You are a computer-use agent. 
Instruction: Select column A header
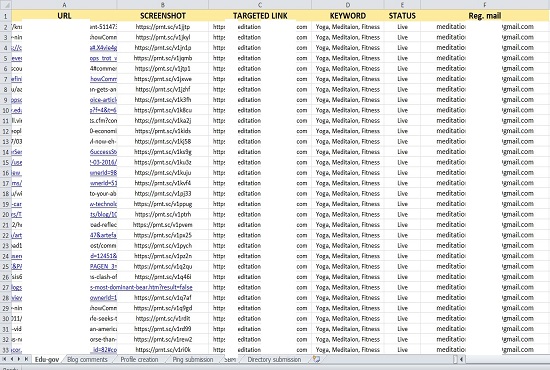(x=64, y=5)
